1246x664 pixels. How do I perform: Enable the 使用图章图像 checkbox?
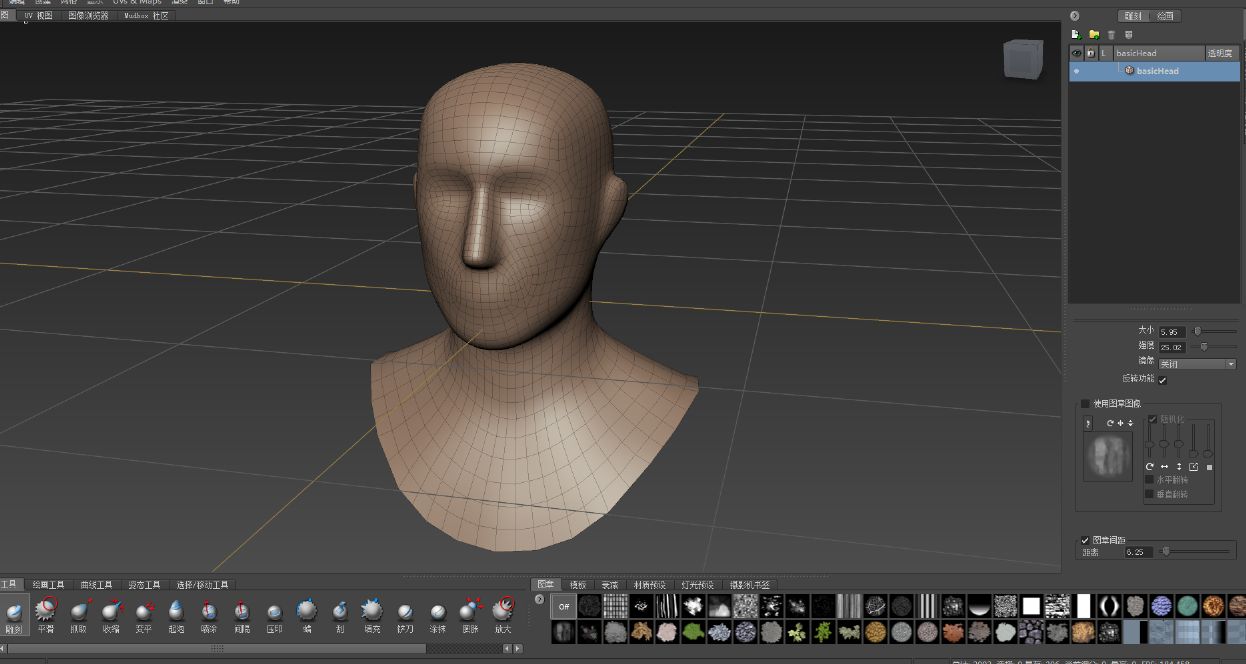pos(1085,403)
